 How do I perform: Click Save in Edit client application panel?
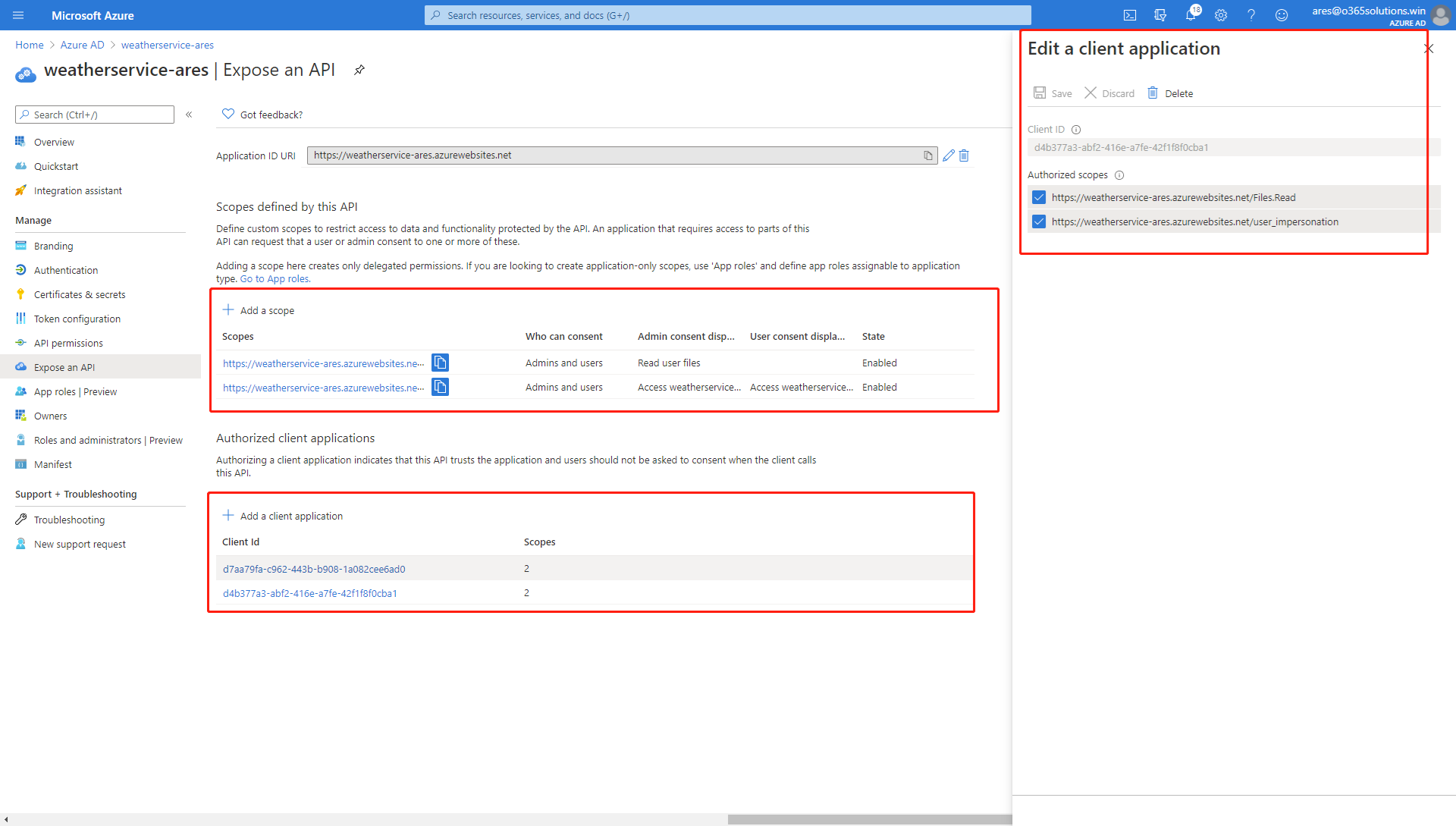point(1053,93)
